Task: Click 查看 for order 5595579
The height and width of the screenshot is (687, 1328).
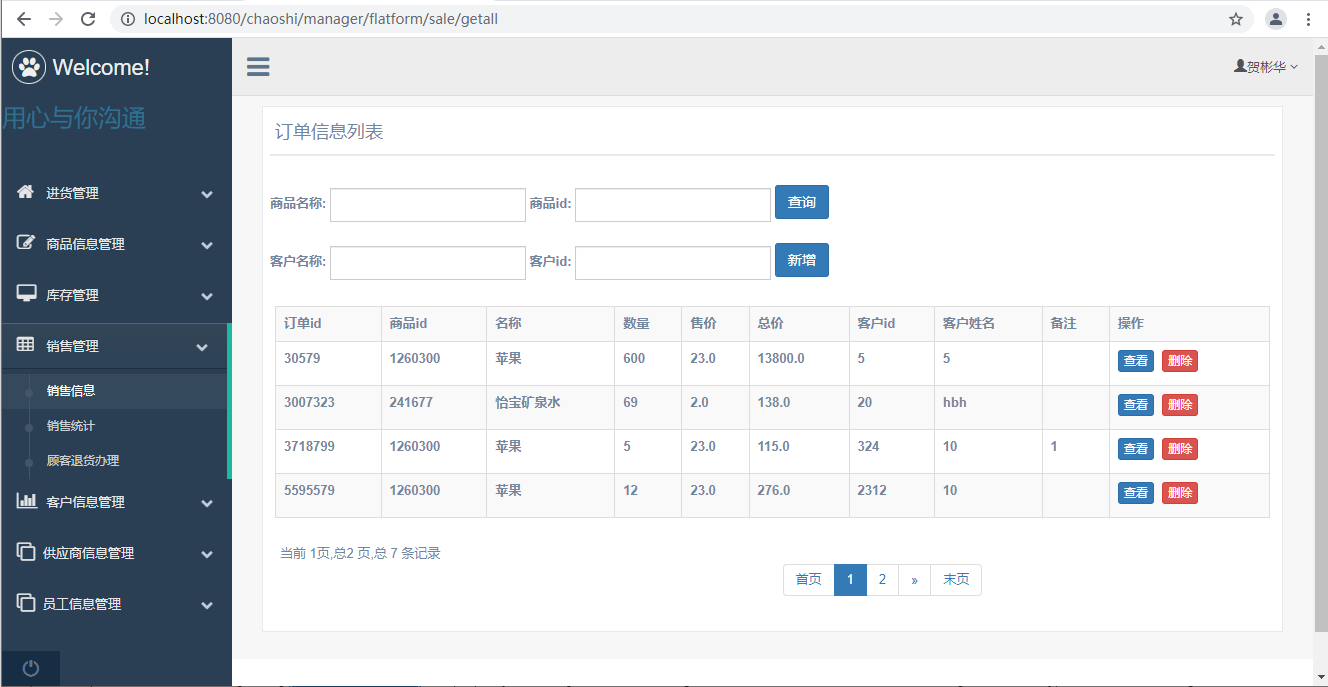Action: (x=1136, y=493)
